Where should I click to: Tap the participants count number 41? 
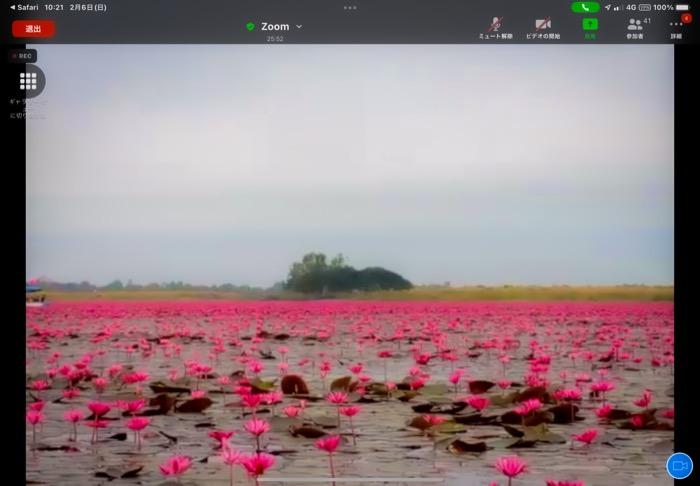pos(647,21)
